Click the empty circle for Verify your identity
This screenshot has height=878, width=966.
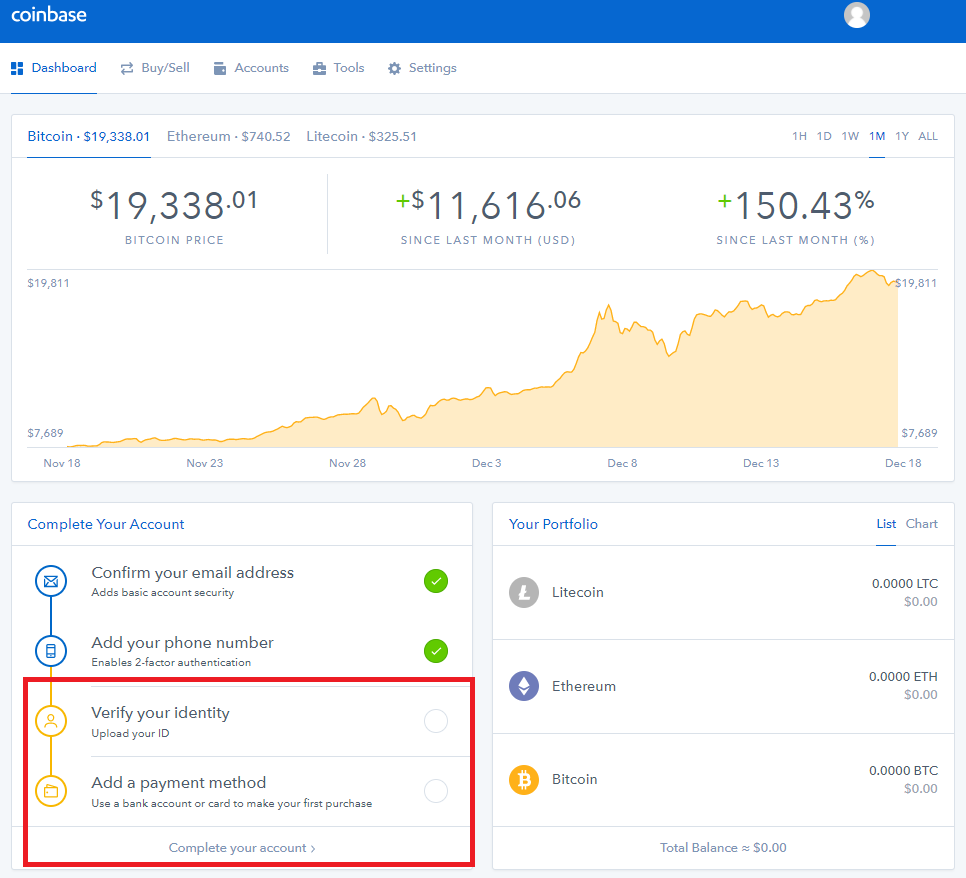(x=436, y=721)
